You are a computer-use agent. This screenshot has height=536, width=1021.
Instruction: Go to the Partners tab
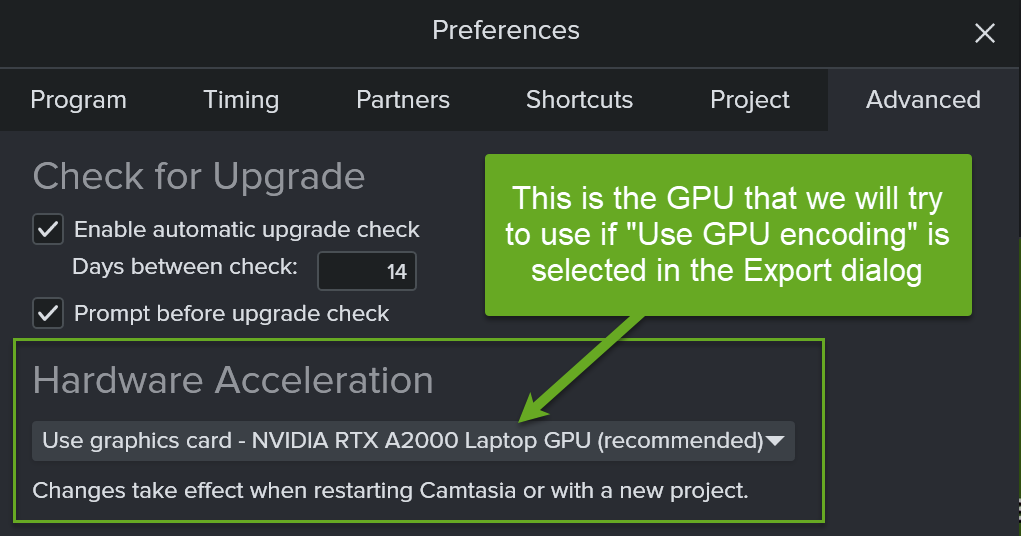click(x=403, y=100)
